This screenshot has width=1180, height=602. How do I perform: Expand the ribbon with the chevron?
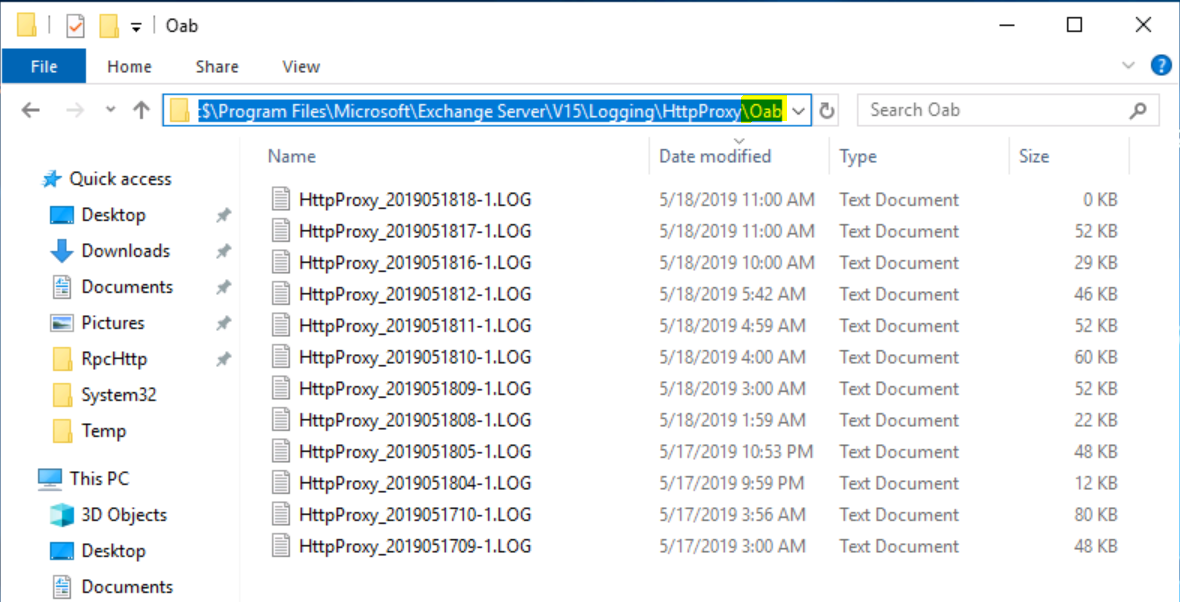1129,65
